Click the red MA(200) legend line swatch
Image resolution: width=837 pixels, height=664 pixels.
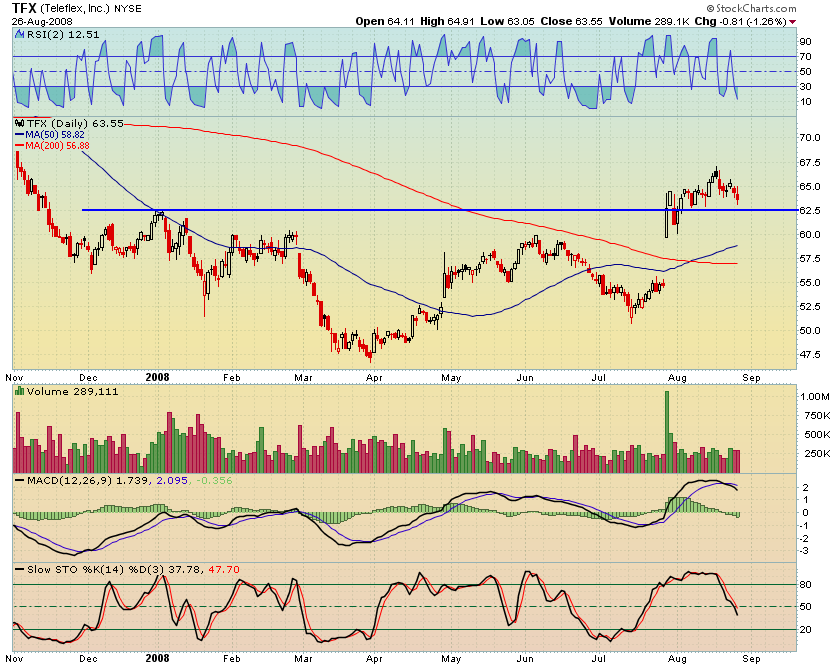(20, 146)
